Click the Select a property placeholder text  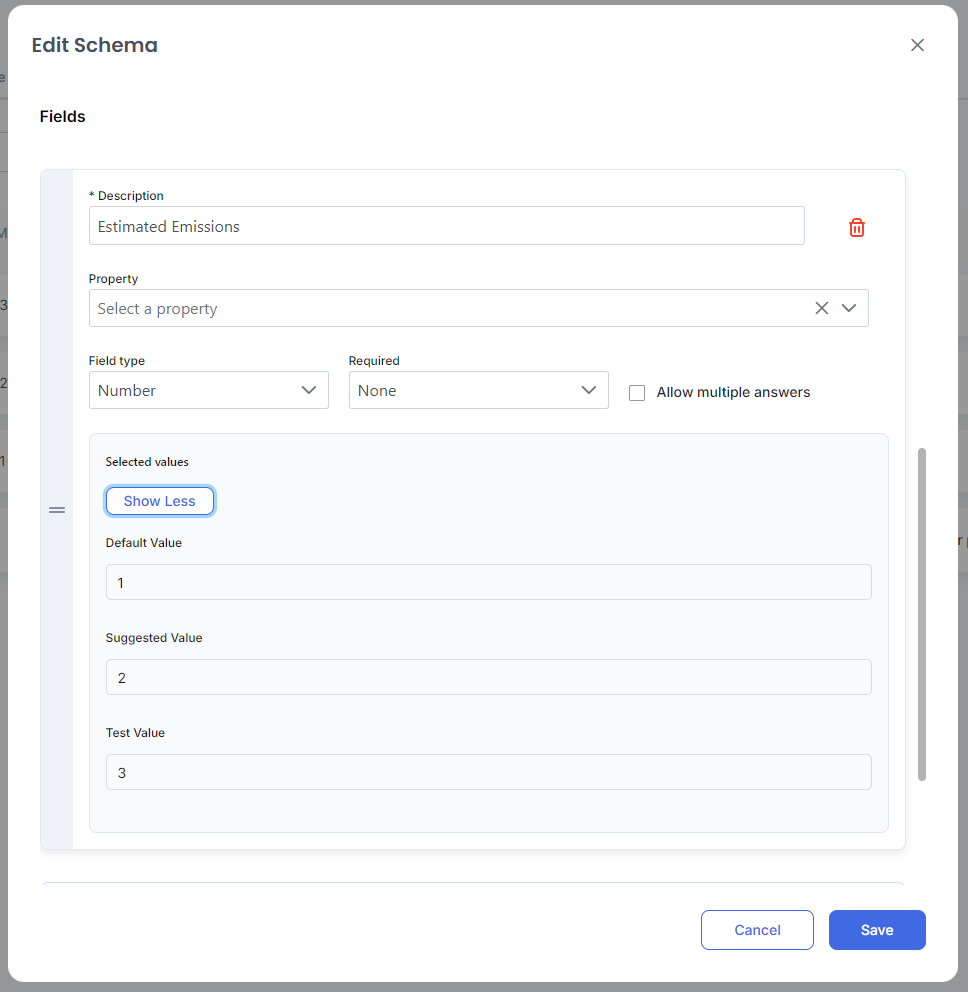[158, 309]
